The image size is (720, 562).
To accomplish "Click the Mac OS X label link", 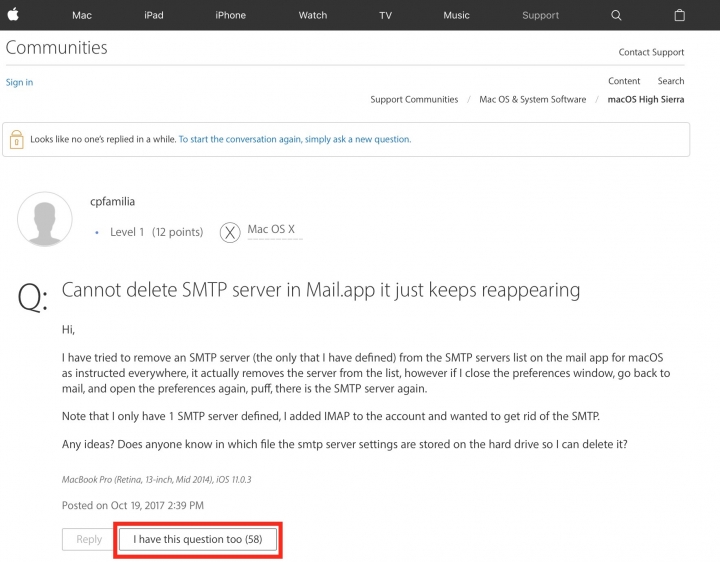I will (x=271, y=229).
